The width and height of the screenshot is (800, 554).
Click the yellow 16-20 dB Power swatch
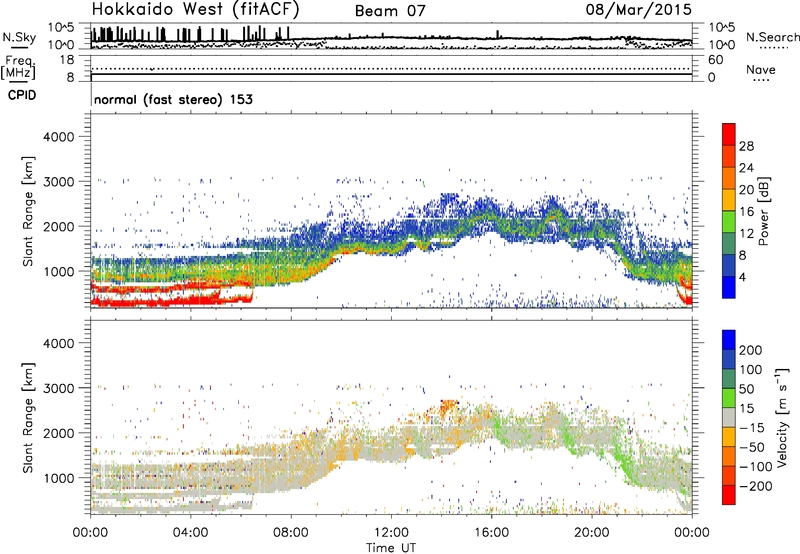[x=729, y=199]
